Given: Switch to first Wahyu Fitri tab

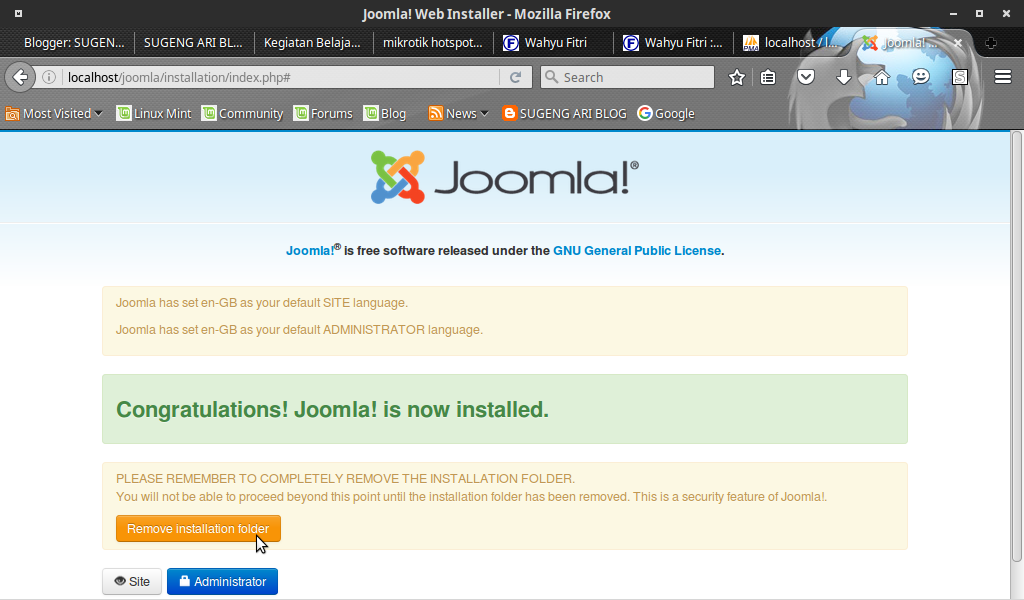Looking at the screenshot, I should point(552,43).
